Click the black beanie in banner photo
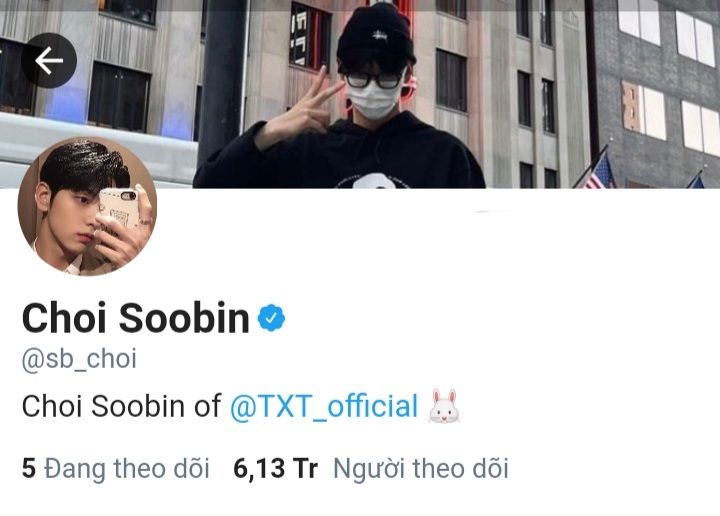This screenshot has width=720, height=516. point(375,37)
